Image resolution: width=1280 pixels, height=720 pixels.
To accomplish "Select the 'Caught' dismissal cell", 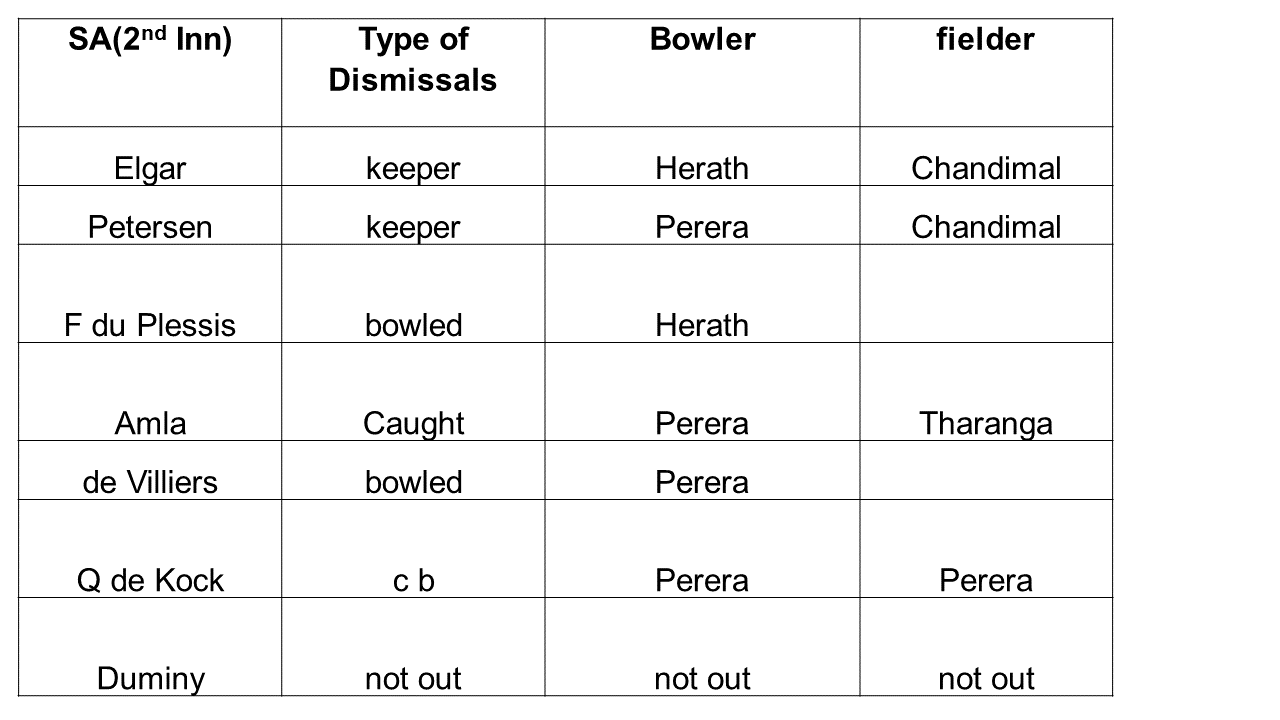I will coord(413,423).
